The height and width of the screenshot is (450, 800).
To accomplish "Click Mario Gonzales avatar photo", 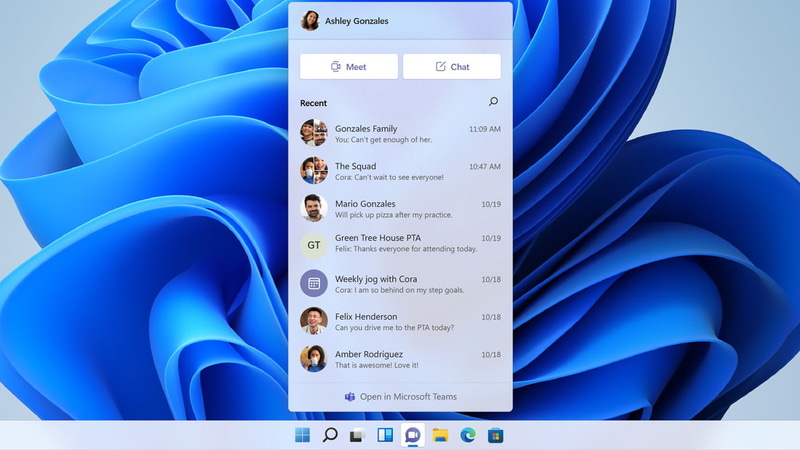I will pyautogui.click(x=314, y=208).
